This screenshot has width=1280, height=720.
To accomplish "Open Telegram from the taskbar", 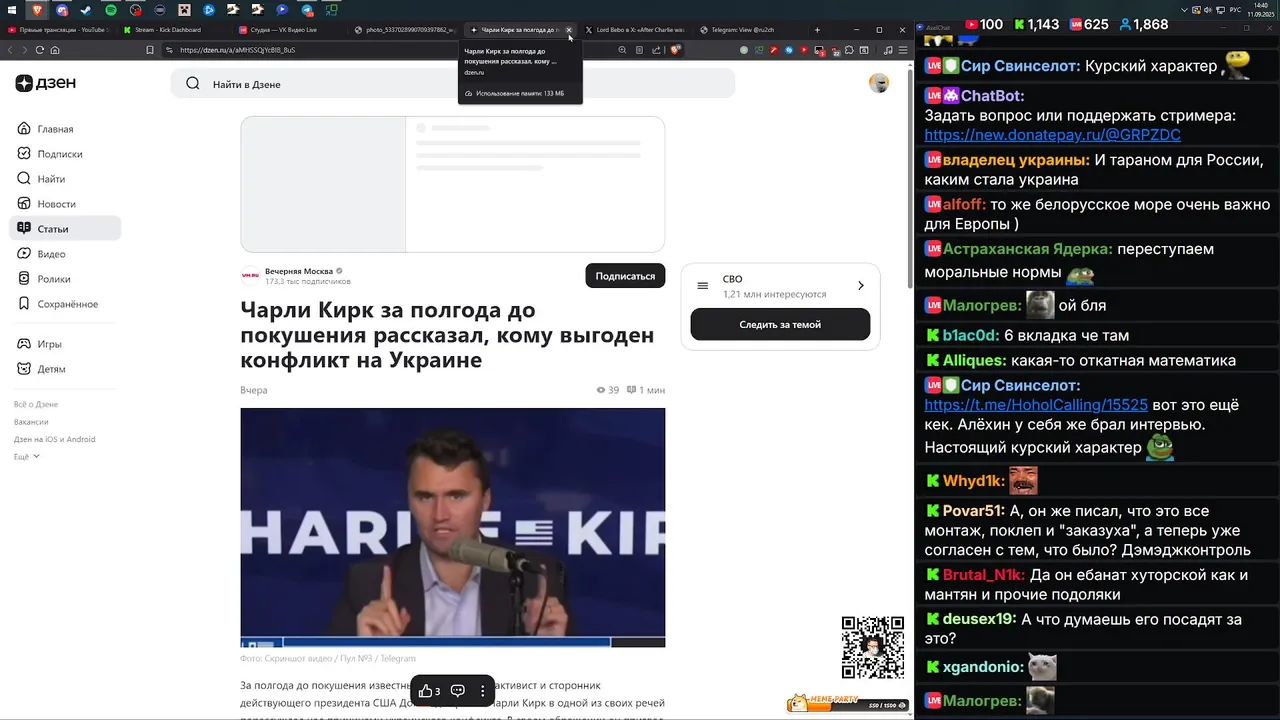I will [307, 9].
